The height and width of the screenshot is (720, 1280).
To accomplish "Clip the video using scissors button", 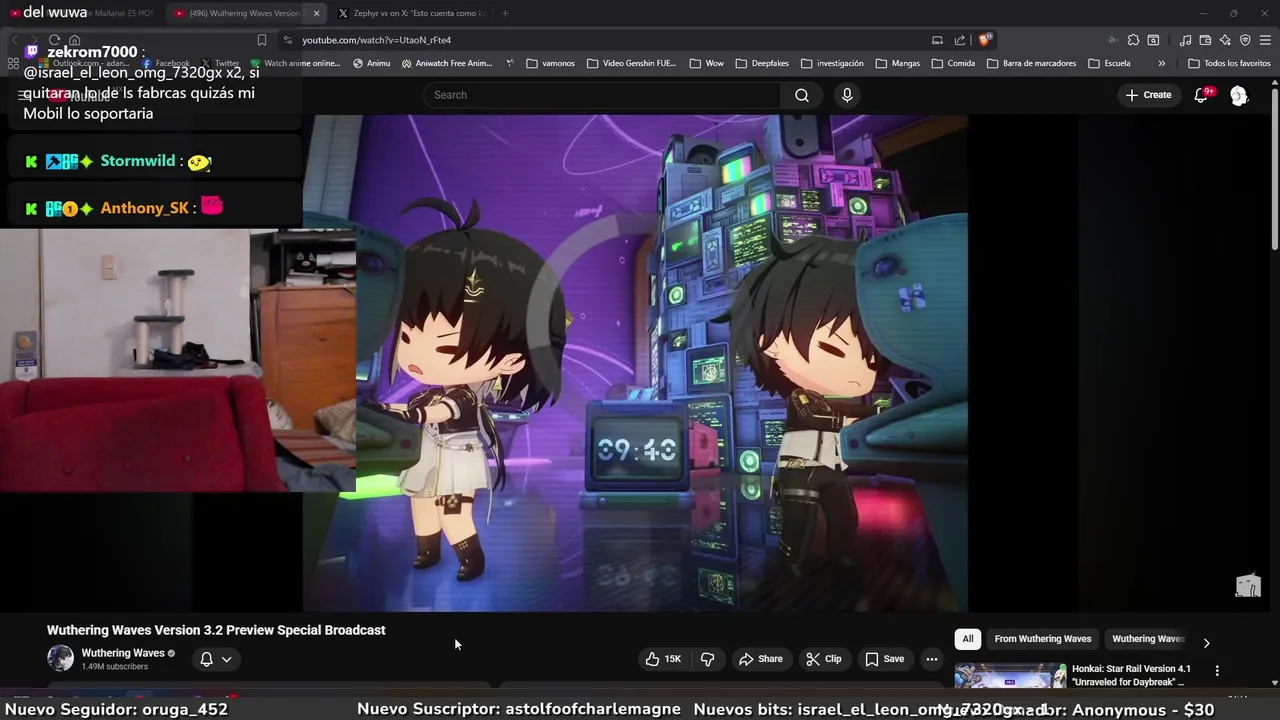I will [x=824, y=659].
